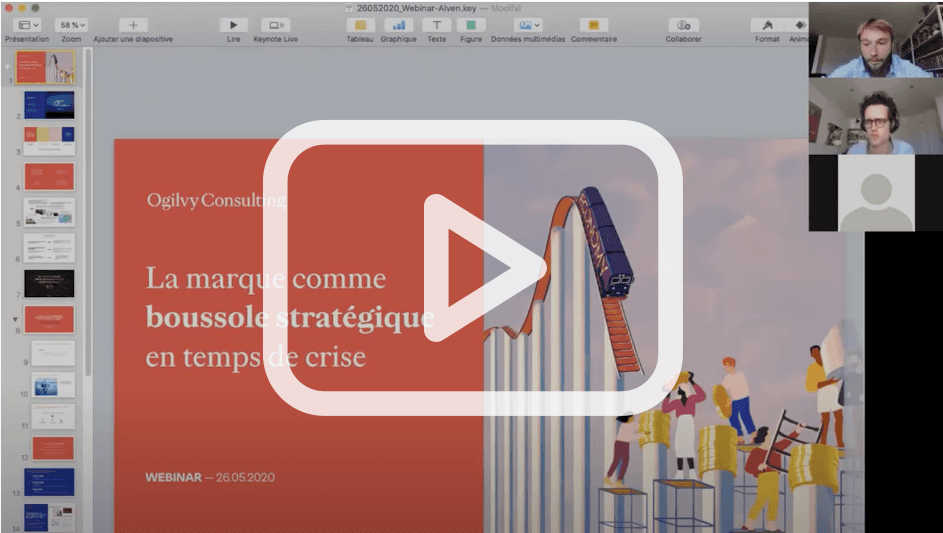Click the document title 26052020_Webinar-Alven.key
The width and height of the screenshot is (943, 533).
416,8
